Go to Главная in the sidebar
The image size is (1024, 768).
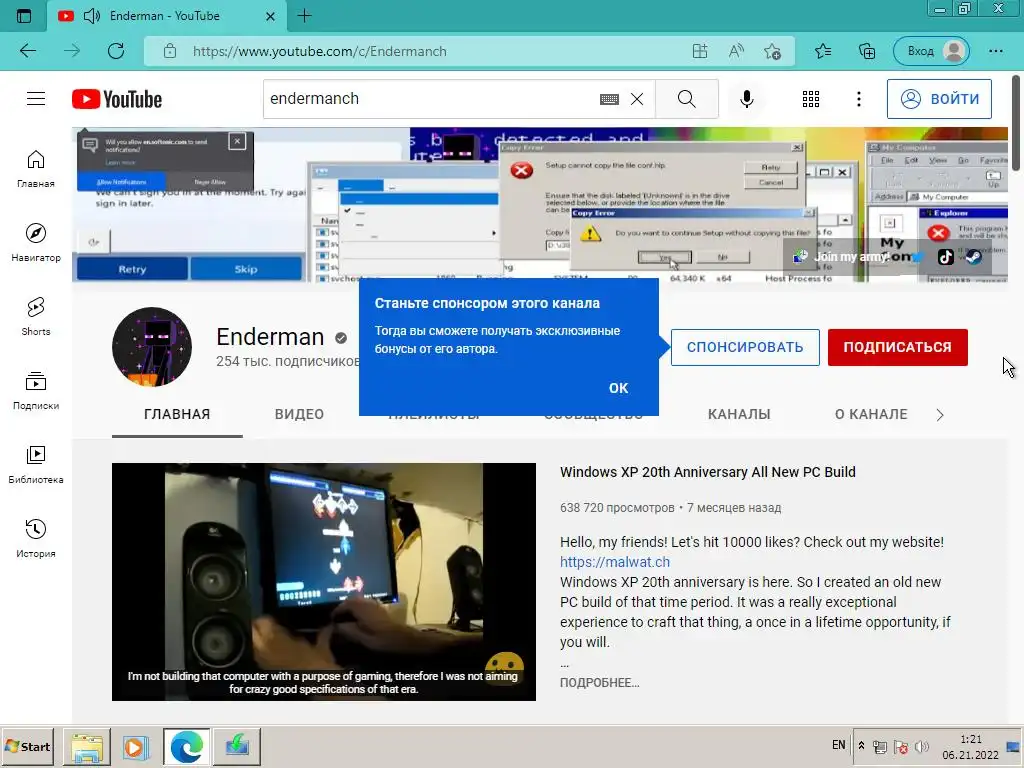tap(36, 169)
